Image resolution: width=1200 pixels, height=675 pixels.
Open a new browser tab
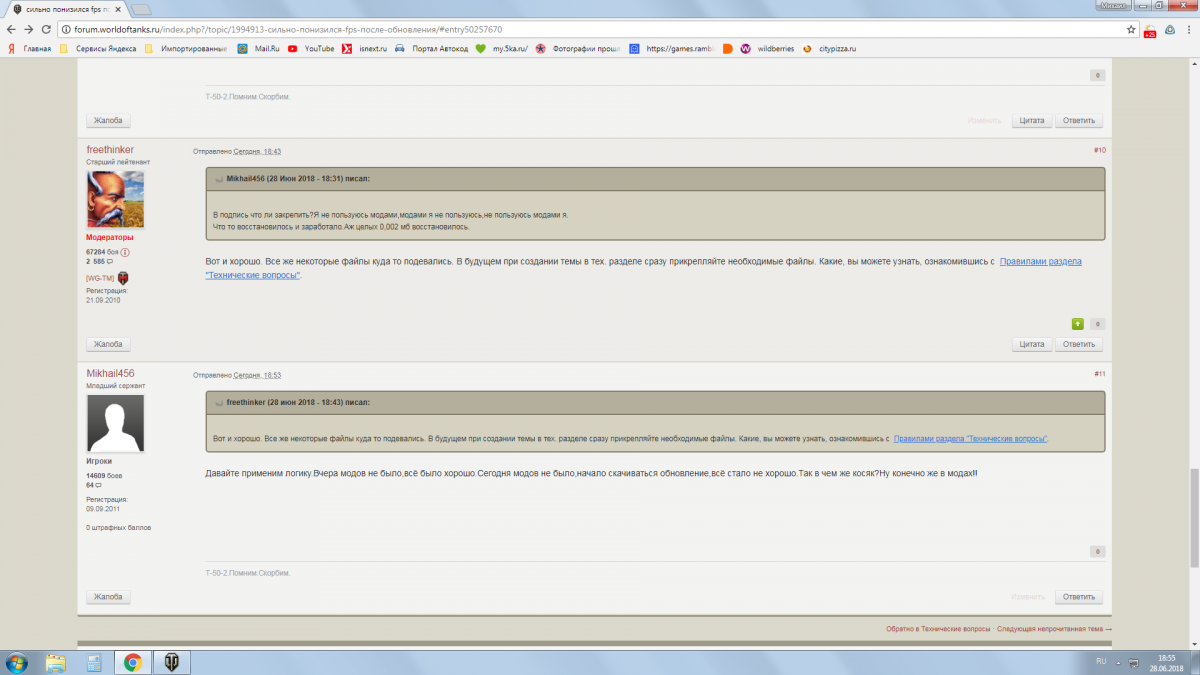[x=141, y=9]
